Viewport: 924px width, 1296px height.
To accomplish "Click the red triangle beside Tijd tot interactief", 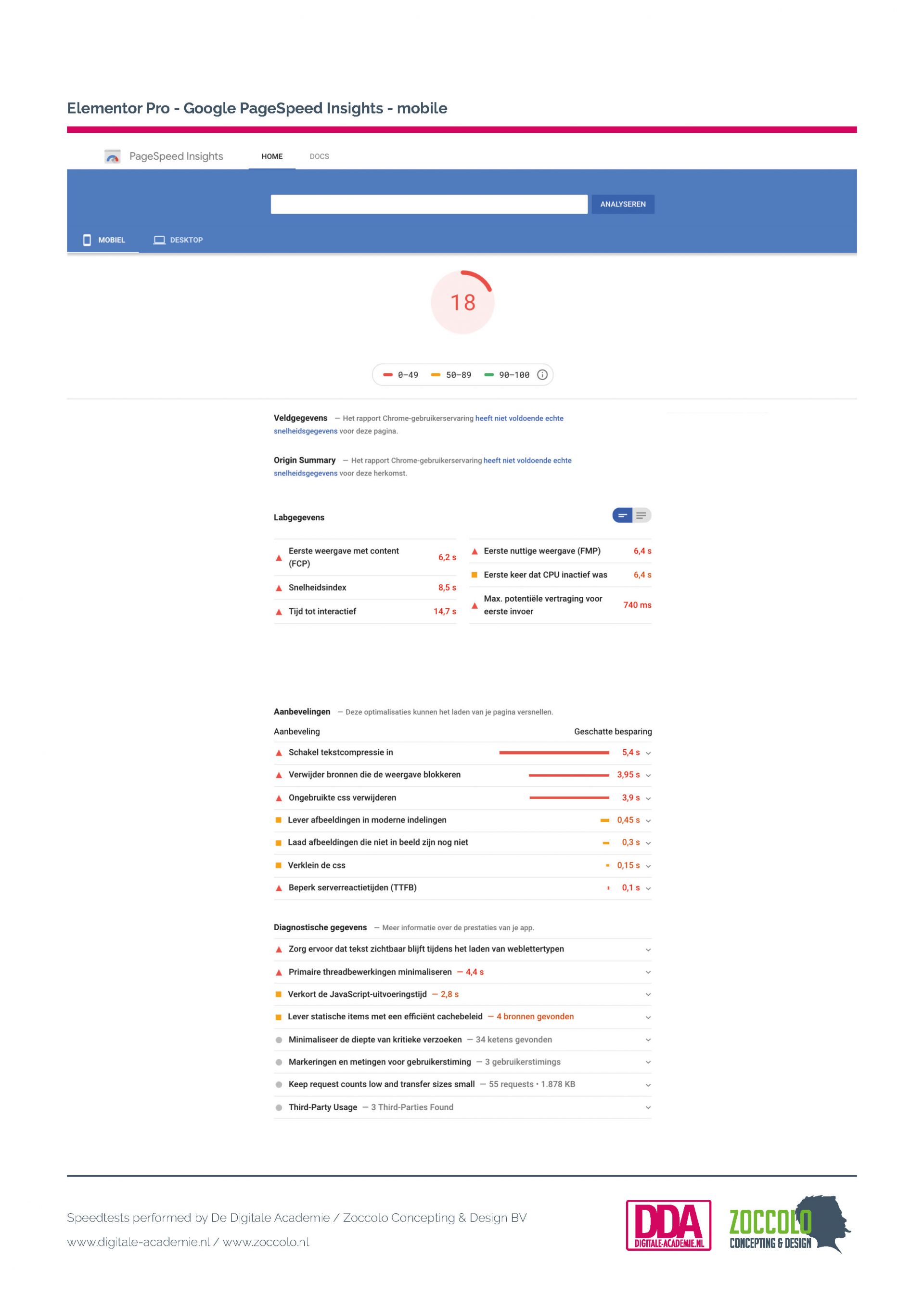I will tap(279, 612).
